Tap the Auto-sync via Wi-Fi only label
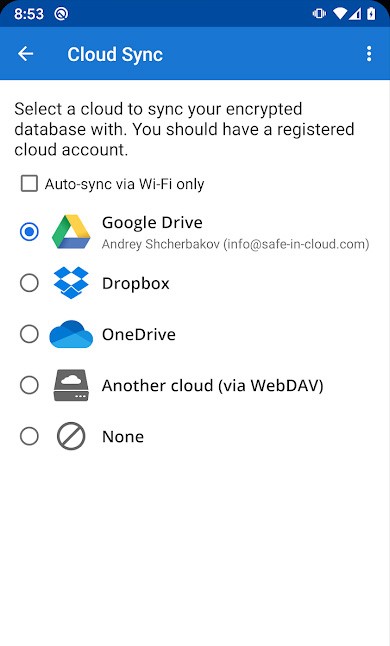 [124, 184]
